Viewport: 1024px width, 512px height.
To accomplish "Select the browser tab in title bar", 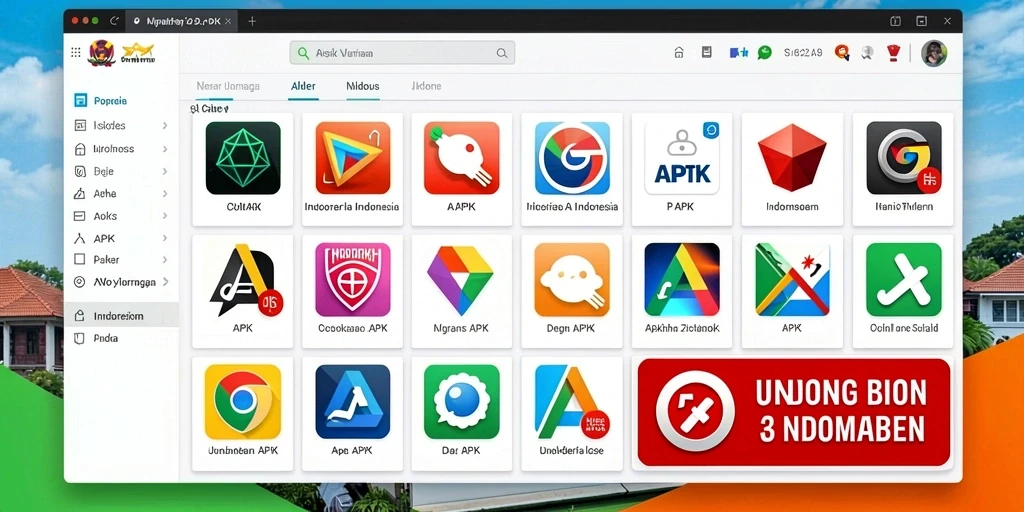I will [x=182, y=21].
